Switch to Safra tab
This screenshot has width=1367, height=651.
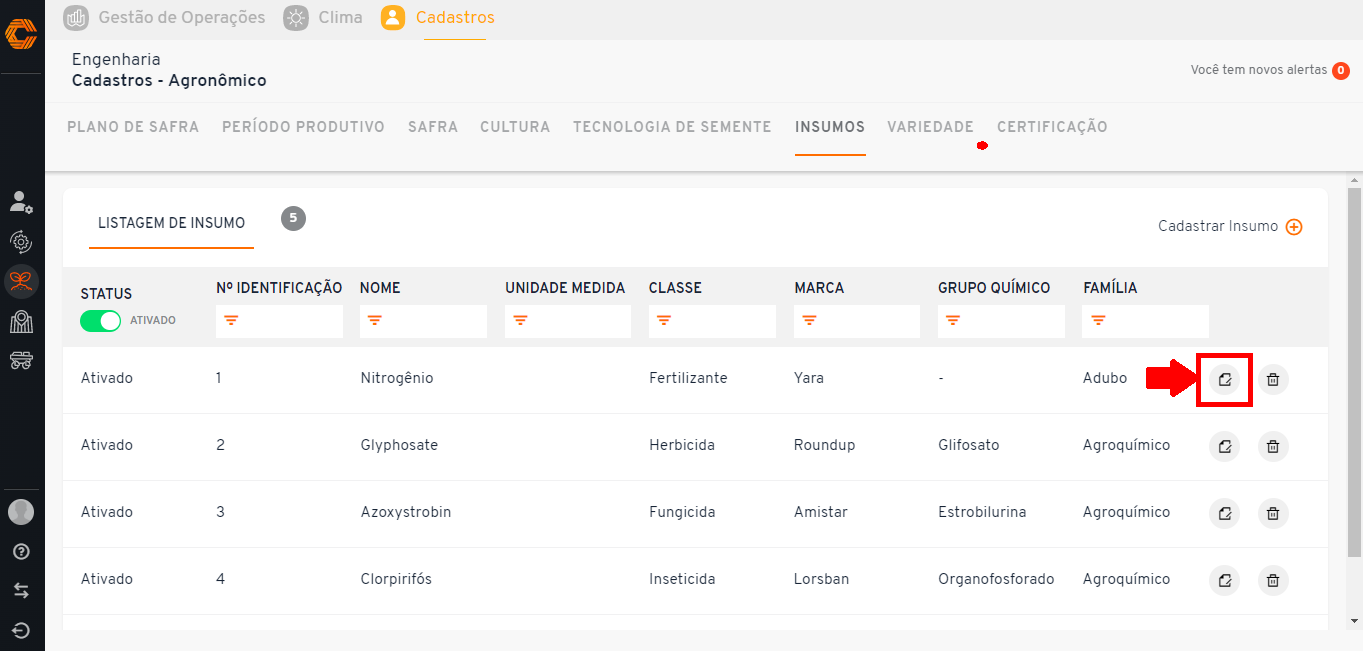(433, 127)
